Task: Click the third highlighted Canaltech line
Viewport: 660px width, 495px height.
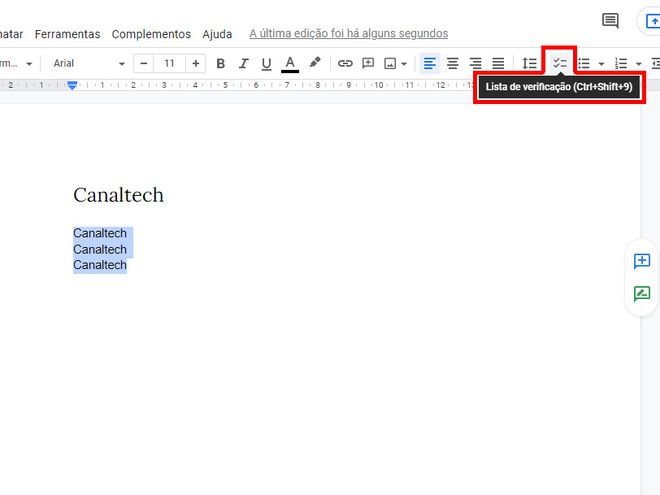Action: 100,265
